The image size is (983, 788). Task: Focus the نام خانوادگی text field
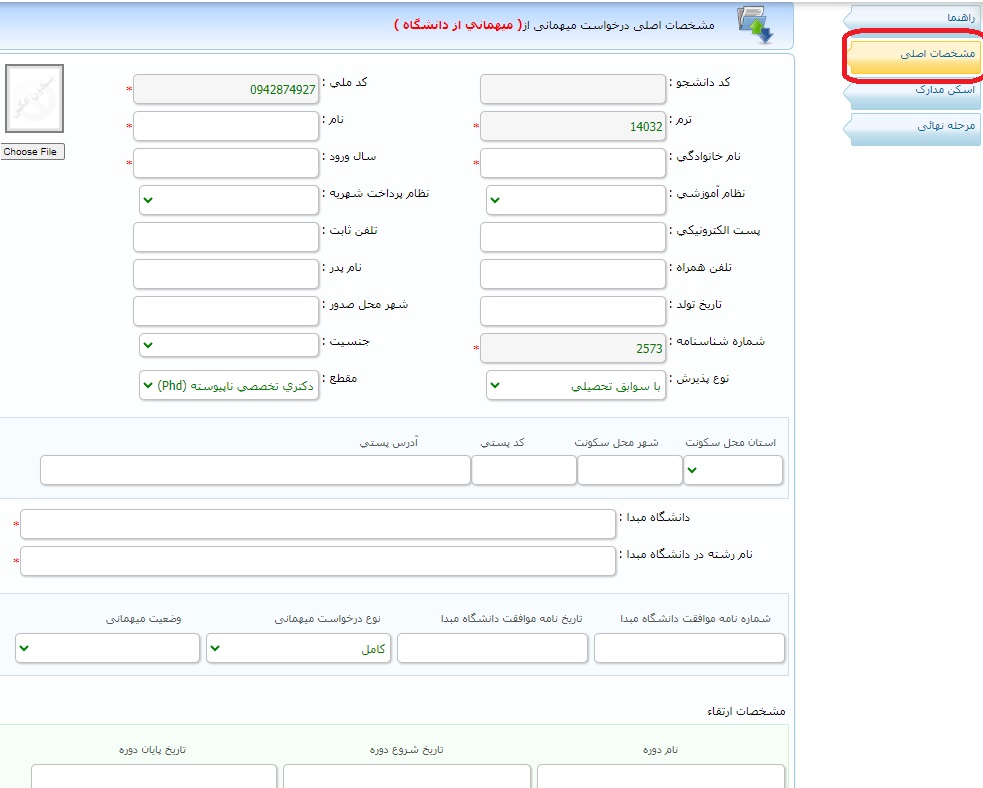573,162
